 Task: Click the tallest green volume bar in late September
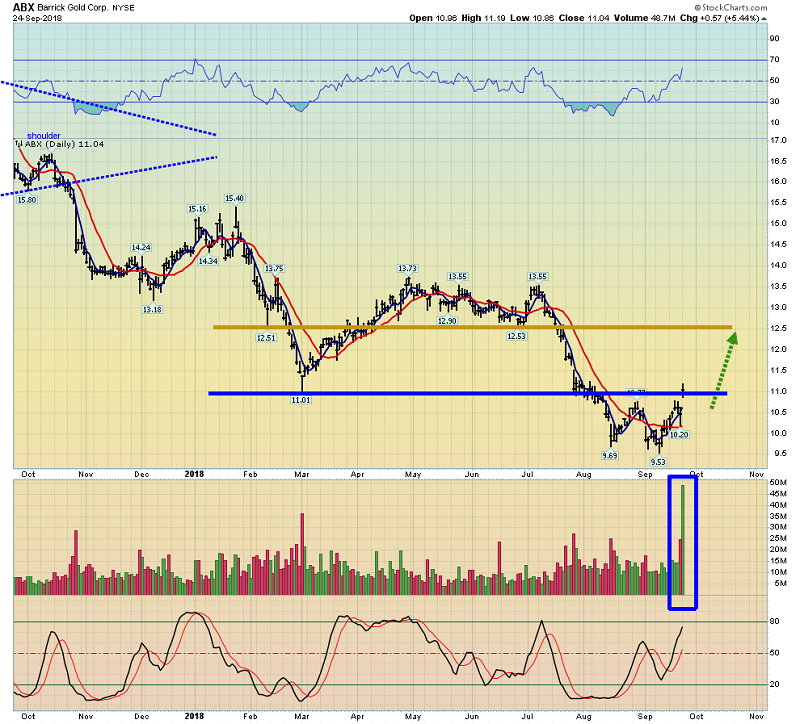pyautogui.click(x=683, y=540)
